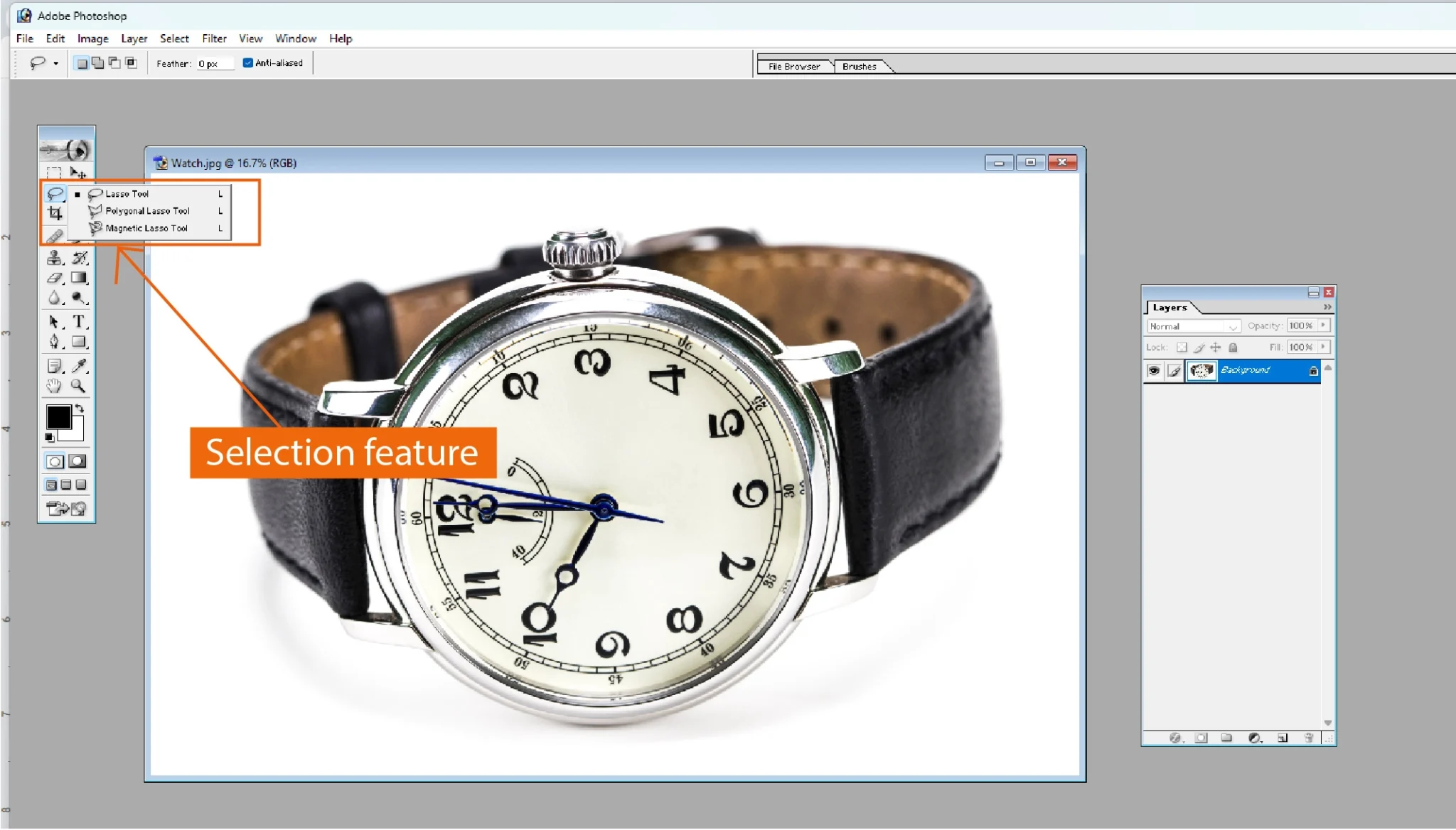Select the Zoom tool
Screen dimensions: 1456x830
[x=79, y=386]
